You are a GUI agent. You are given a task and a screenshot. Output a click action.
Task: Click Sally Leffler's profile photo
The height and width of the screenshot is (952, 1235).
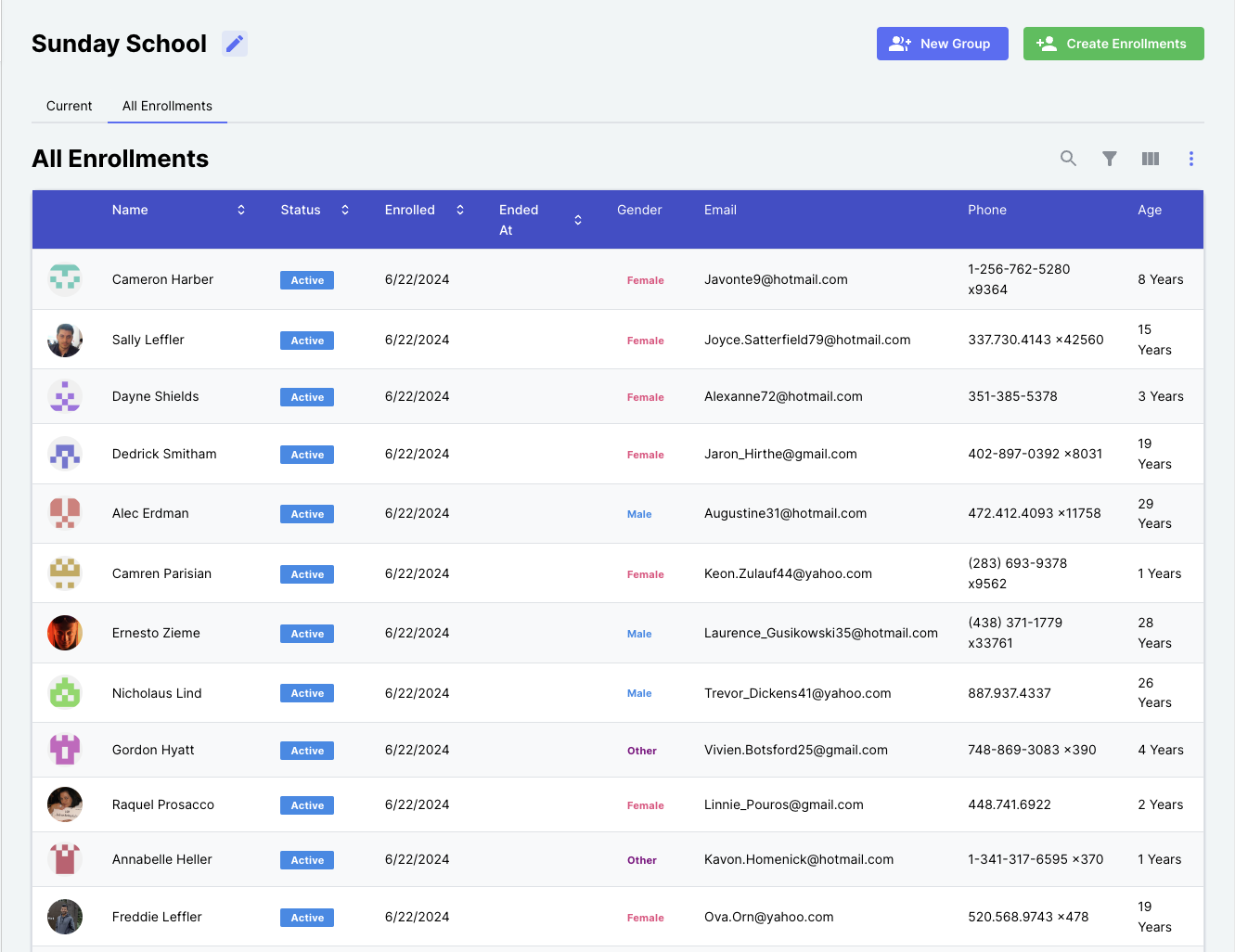(65, 341)
